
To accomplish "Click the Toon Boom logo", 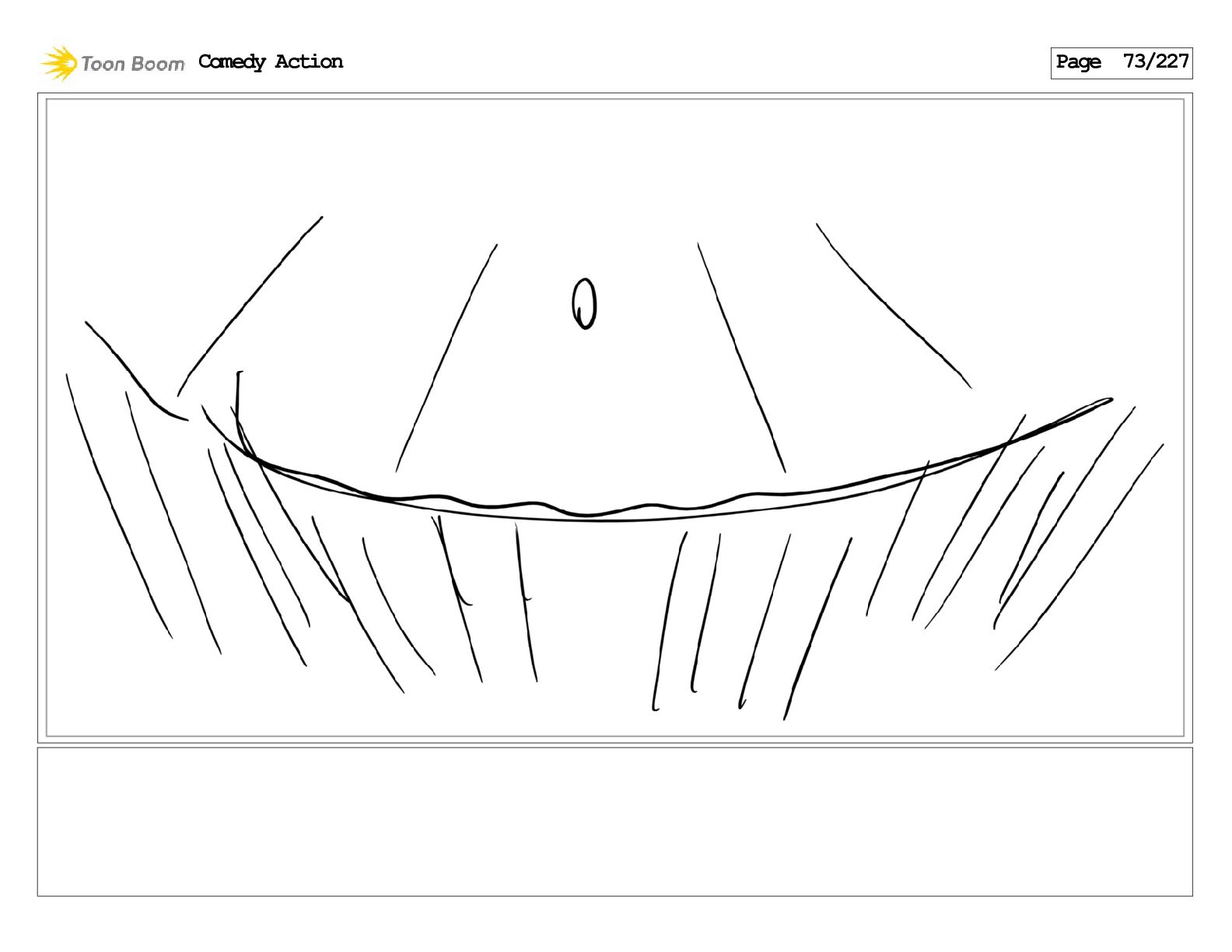I will click(113, 63).
